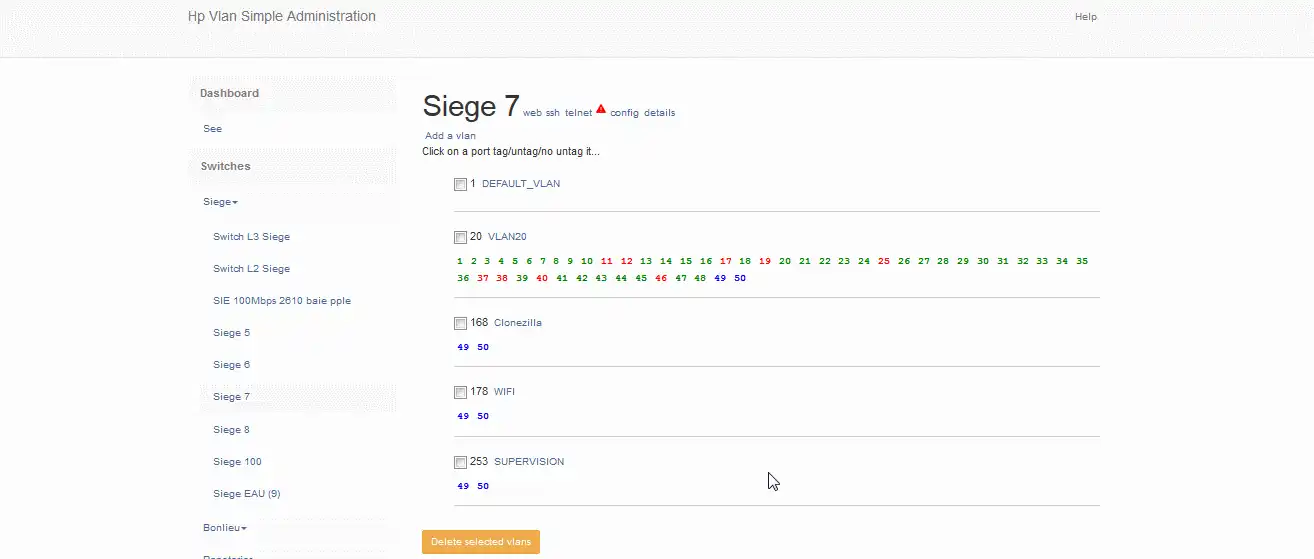The image size is (1314, 559).
Task: Open the config link for Siege 7
Action: click(x=624, y=113)
